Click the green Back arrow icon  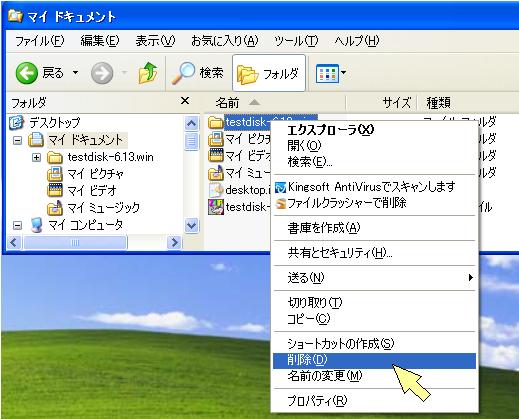point(27,73)
